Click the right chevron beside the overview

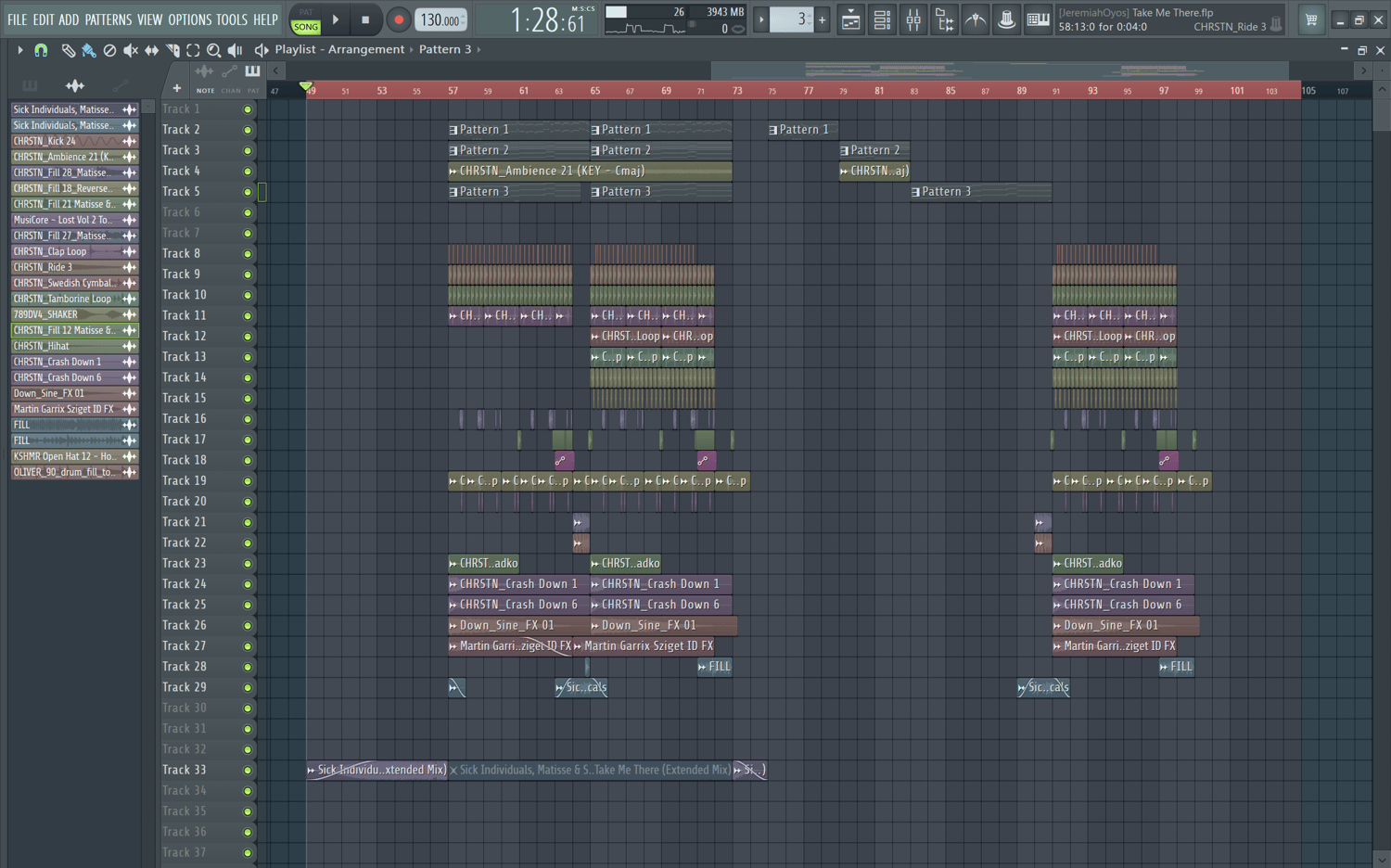click(1362, 70)
